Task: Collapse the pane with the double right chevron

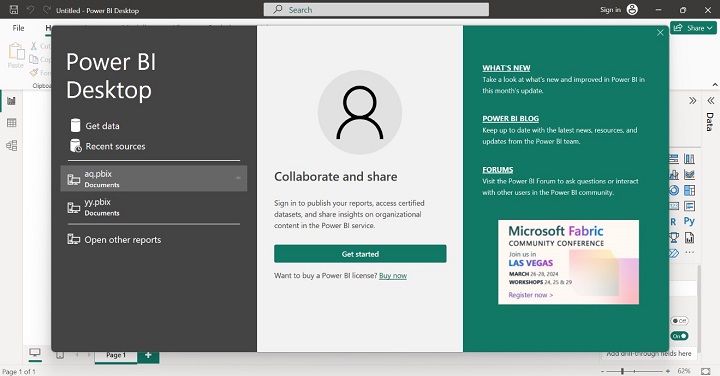Action: (692, 101)
